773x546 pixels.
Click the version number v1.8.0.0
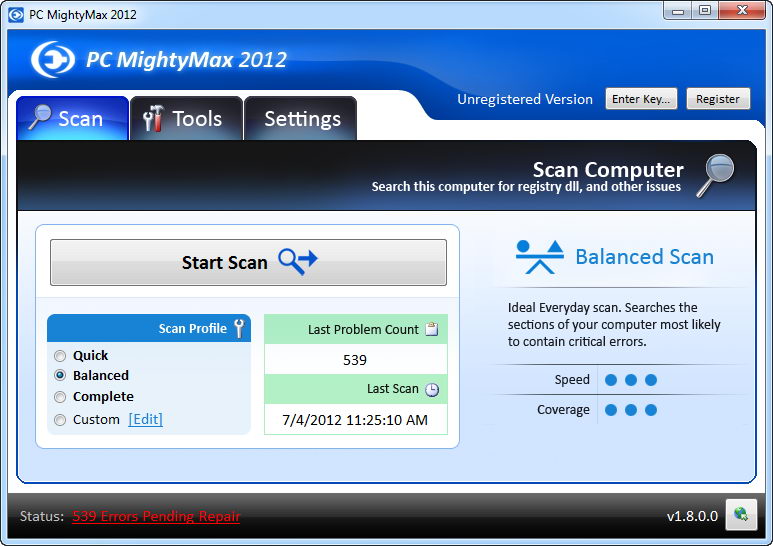click(x=692, y=516)
